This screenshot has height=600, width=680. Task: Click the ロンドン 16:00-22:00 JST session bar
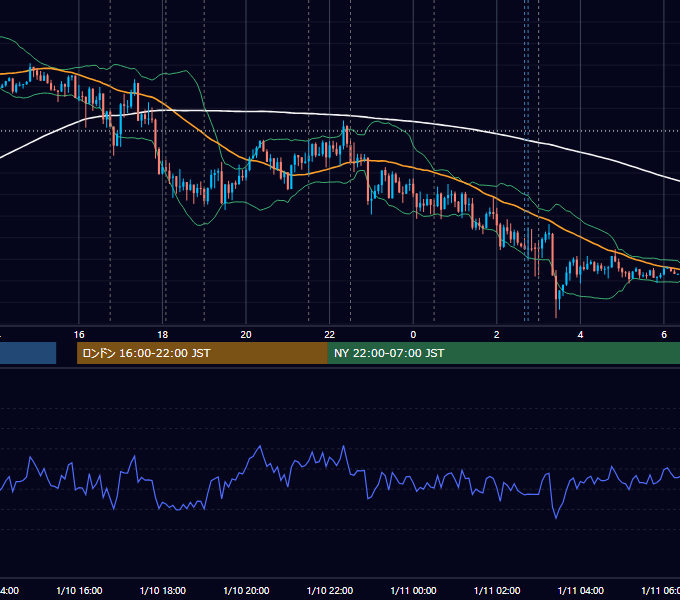[202, 353]
